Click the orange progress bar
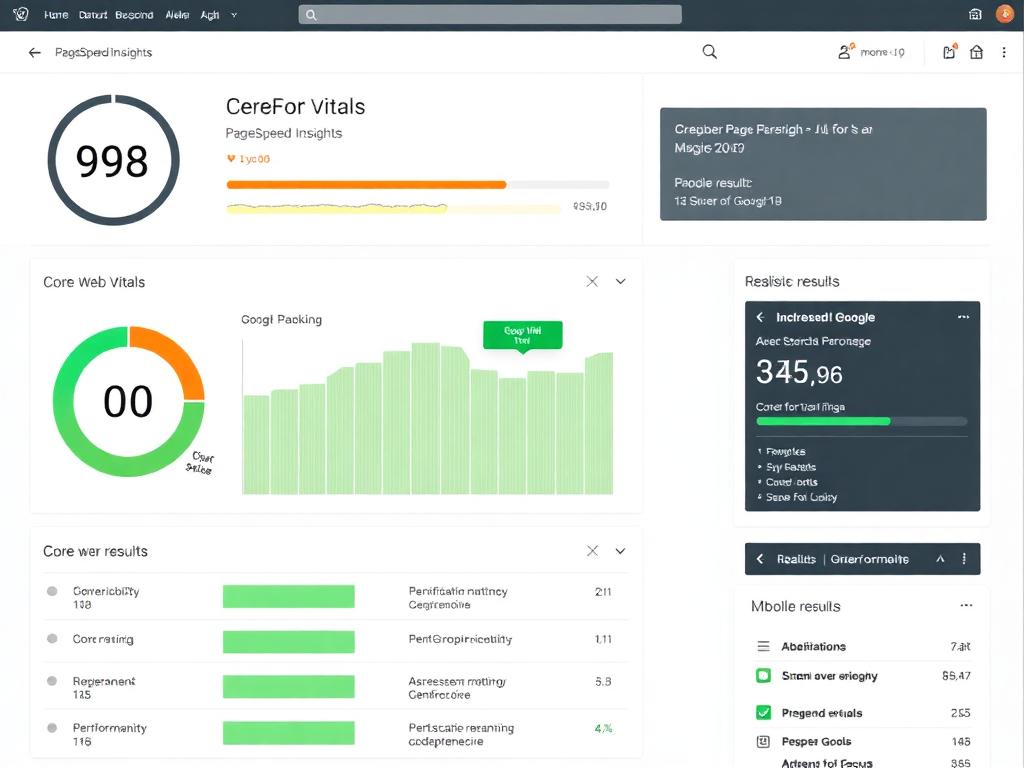The height and width of the screenshot is (768, 1024). [x=366, y=185]
